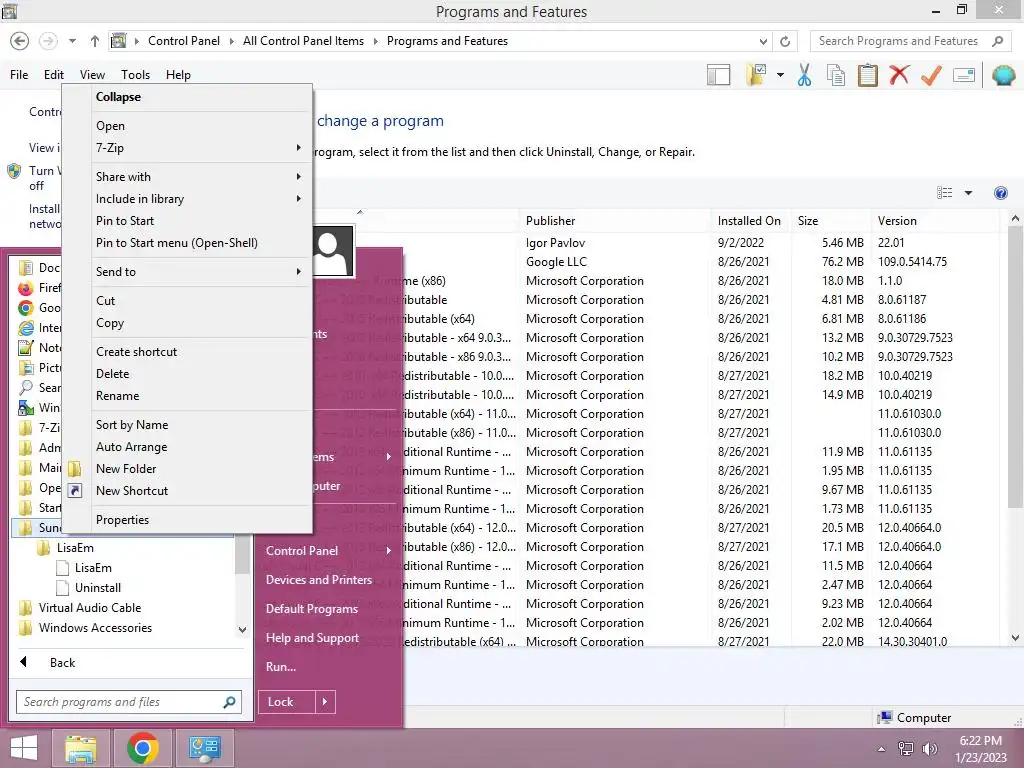
Task: Select Pin to Start
Action: [187, 221]
